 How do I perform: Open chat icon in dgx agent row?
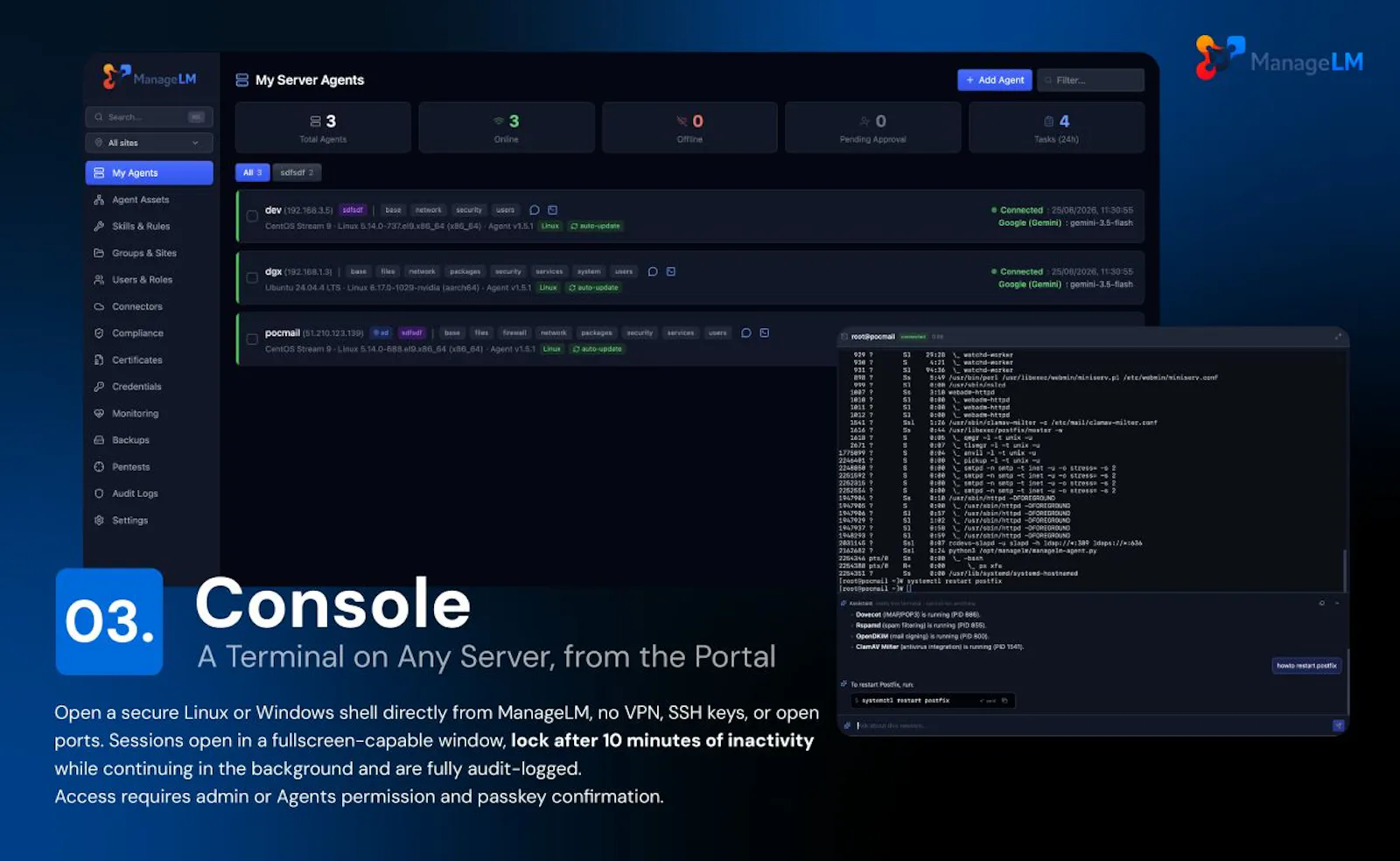click(653, 271)
